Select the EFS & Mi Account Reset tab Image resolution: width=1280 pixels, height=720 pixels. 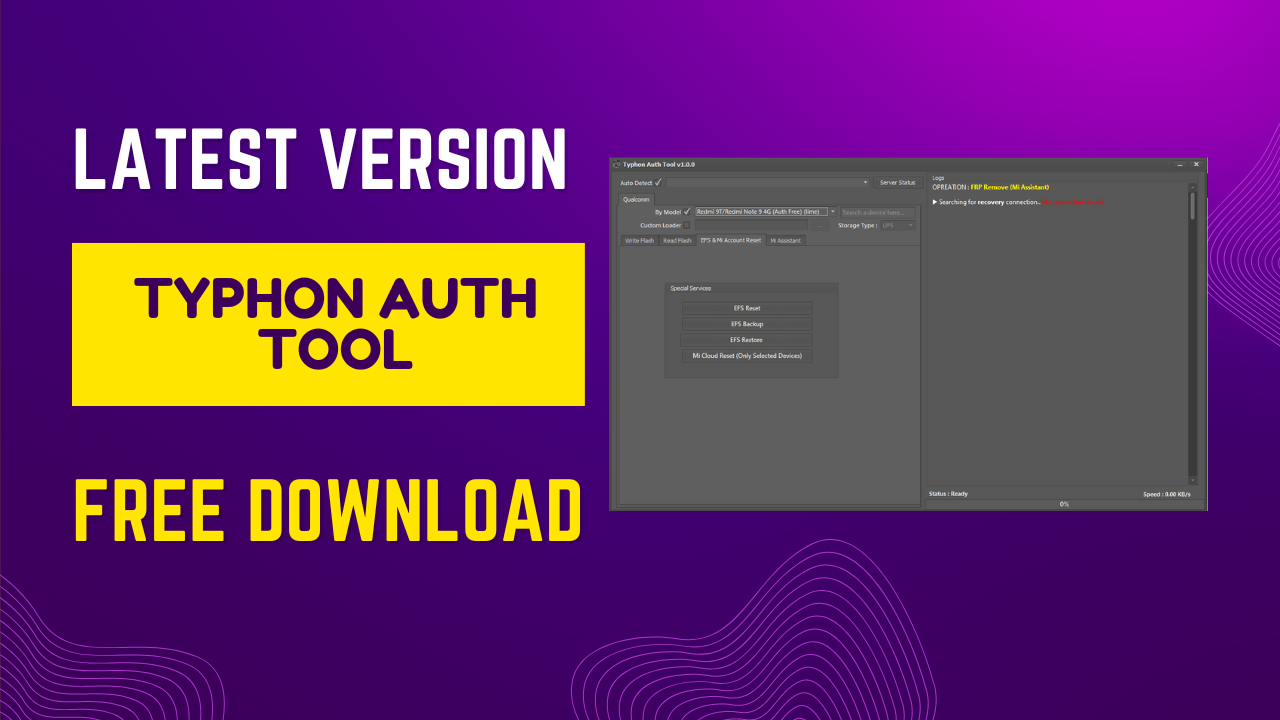point(730,240)
